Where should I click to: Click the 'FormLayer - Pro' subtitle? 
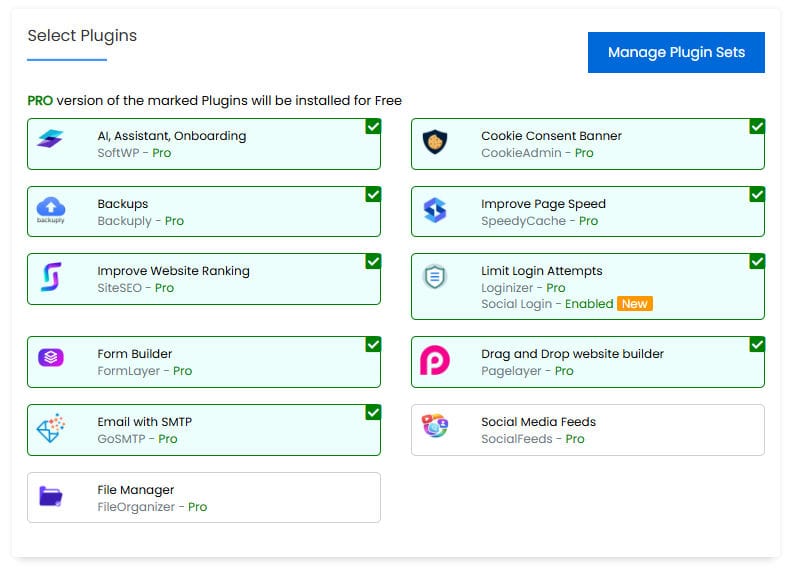145,371
